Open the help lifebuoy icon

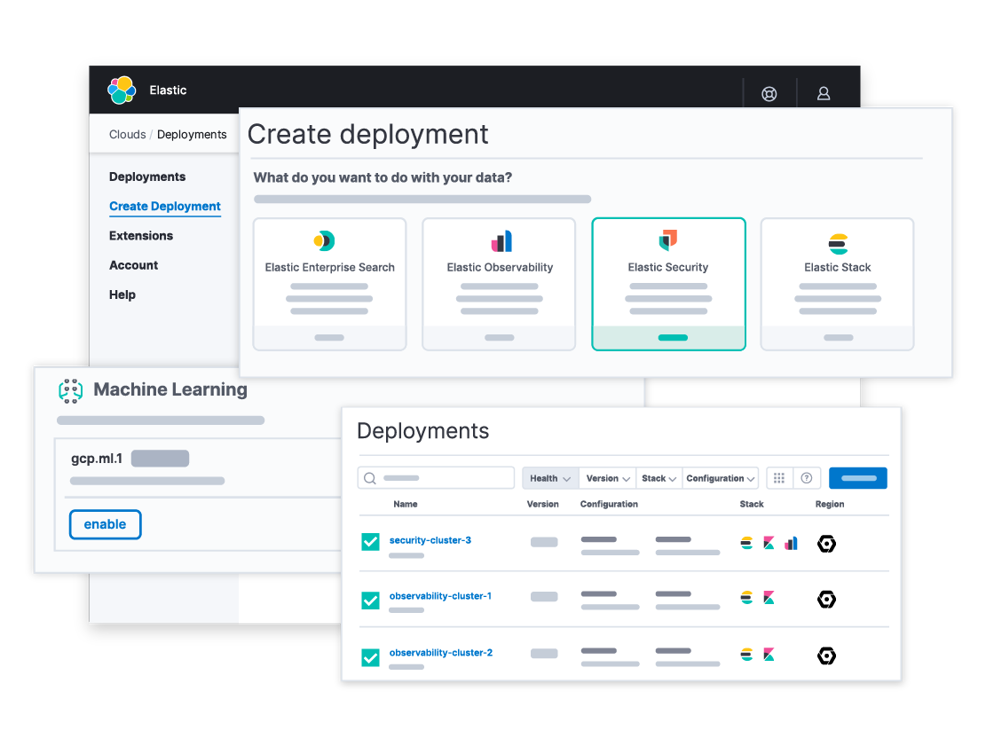(x=769, y=94)
